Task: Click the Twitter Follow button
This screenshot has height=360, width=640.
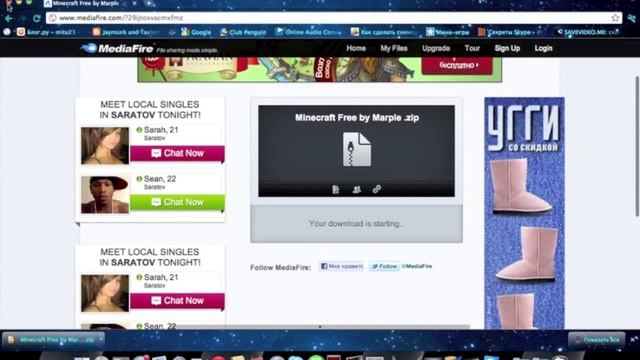Action: click(384, 266)
